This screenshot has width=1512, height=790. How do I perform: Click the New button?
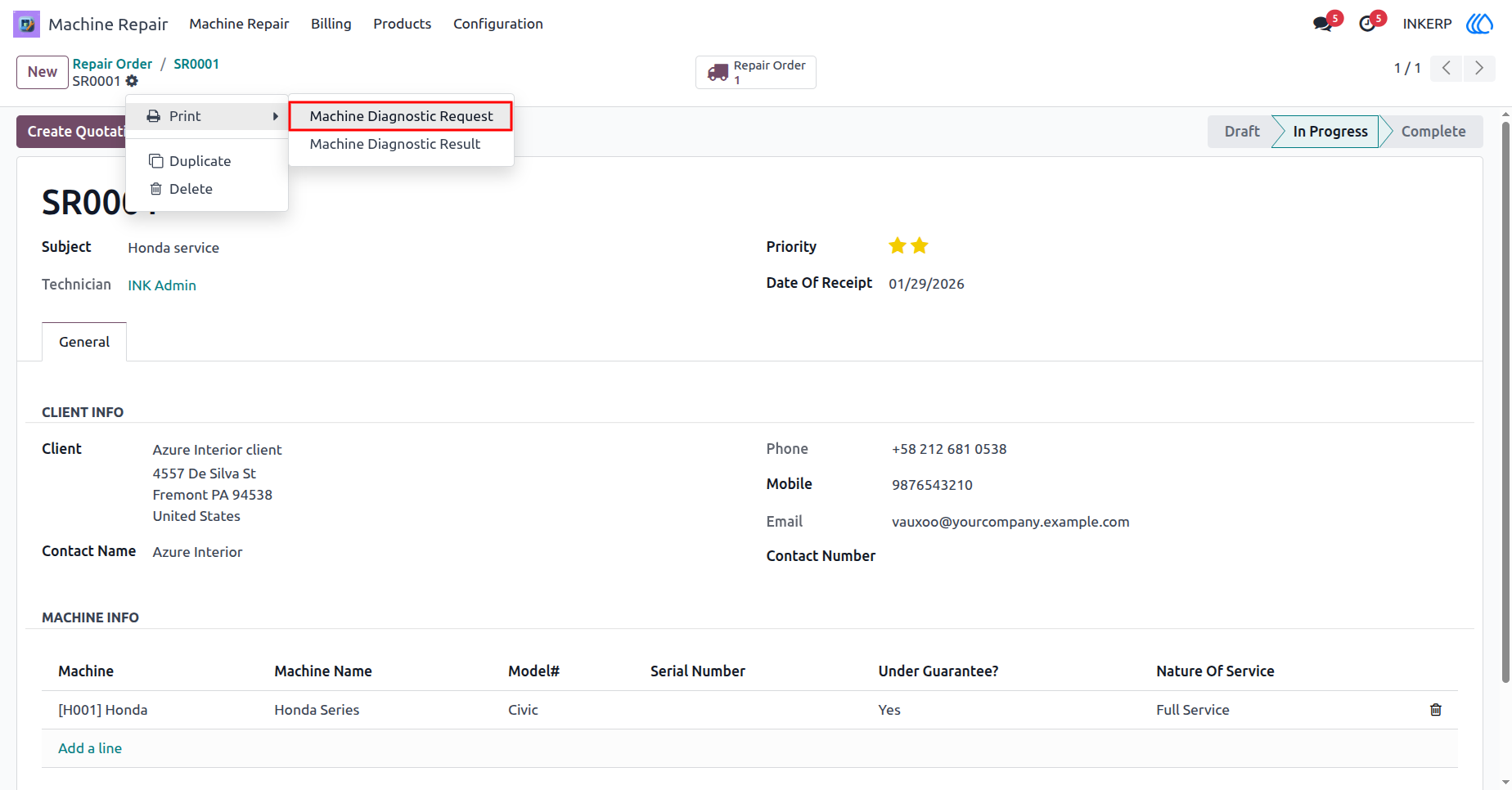pos(43,72)
